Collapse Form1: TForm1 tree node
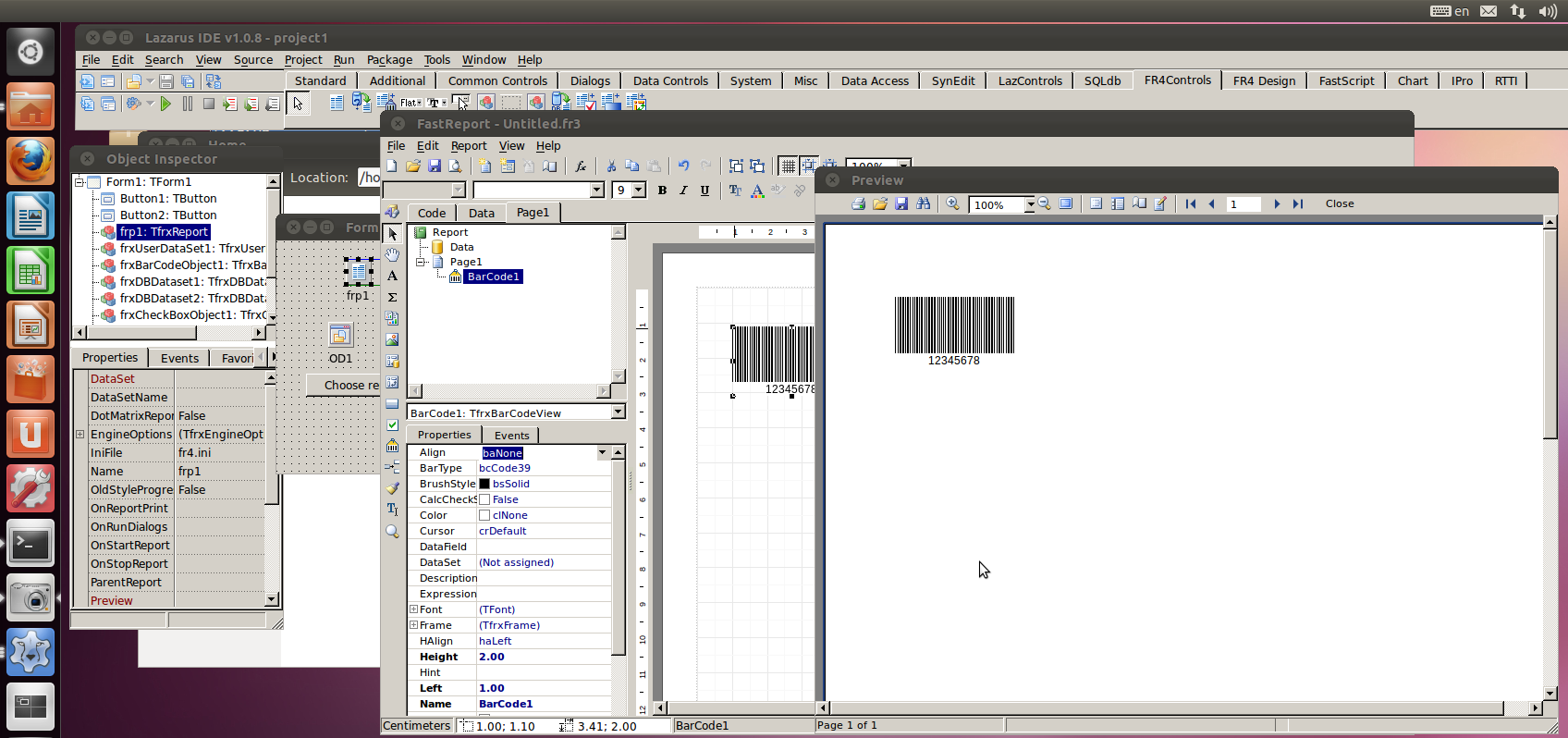 pyautogui.click(x=80, y=181)
